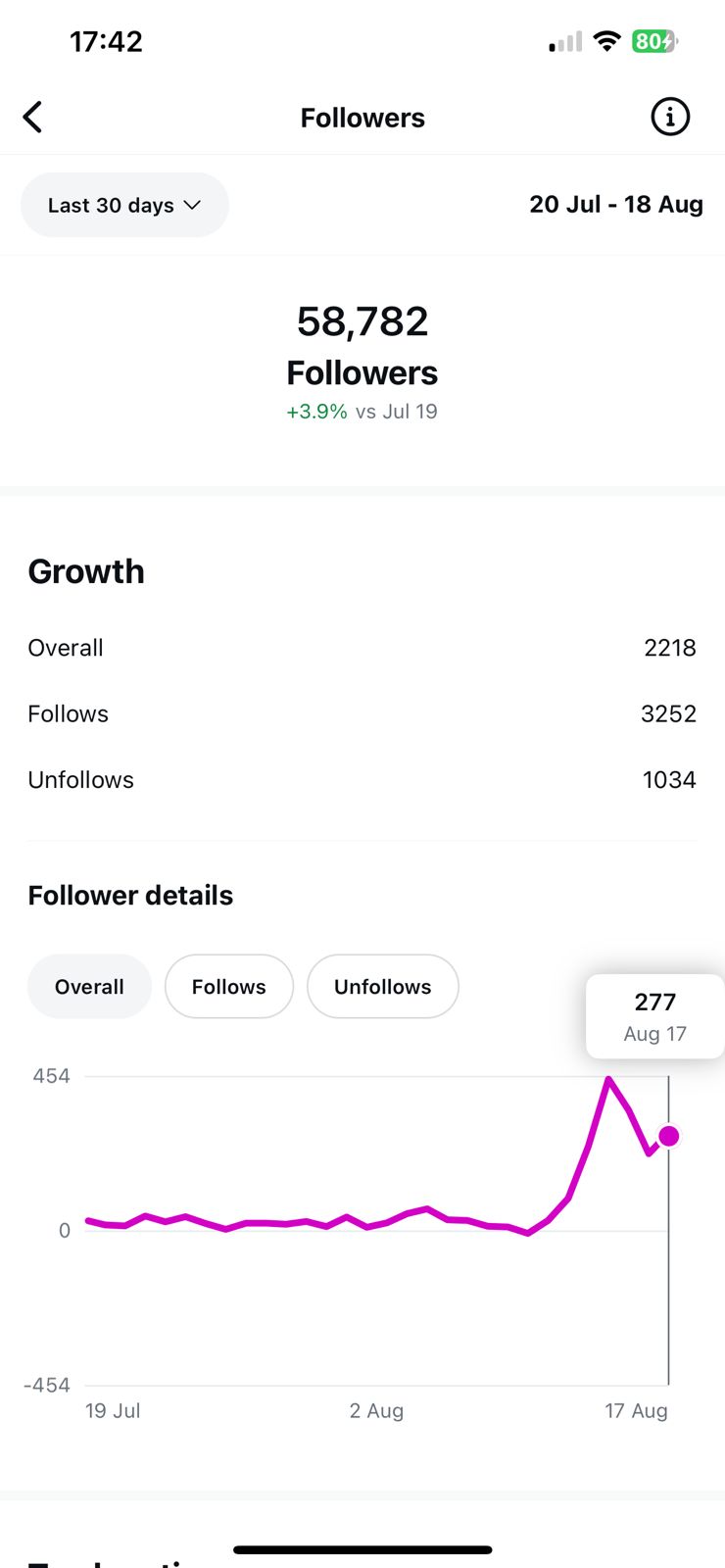The height and width of the screenshot is (1568, 725).
Task: Click the chevron beside Last 30 days
Action: [192, 205]
